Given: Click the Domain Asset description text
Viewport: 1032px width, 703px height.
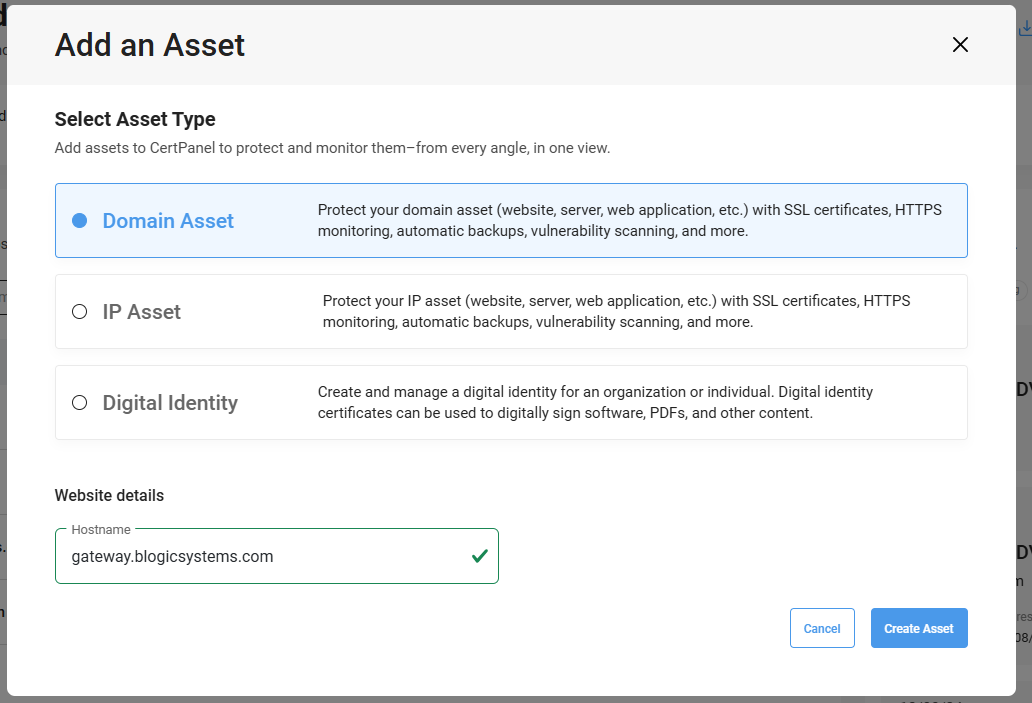Looking at the screenshot, I should (x=629, y=221).
